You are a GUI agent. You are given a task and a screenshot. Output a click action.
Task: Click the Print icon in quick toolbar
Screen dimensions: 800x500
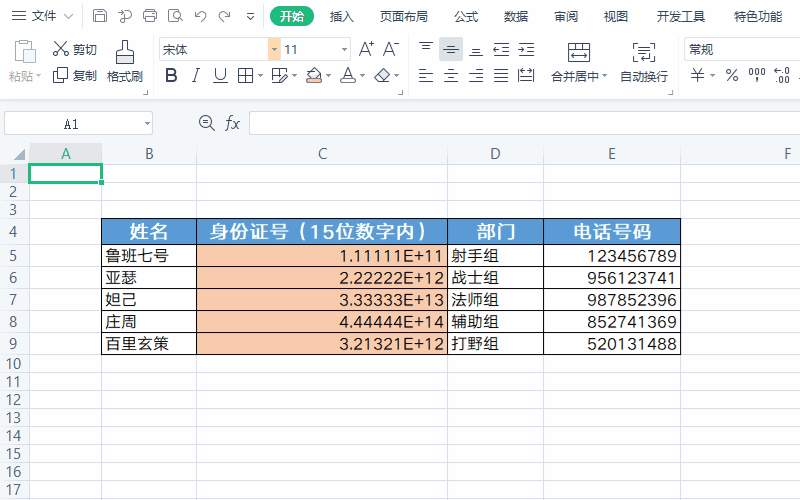[x=150, y=16]
